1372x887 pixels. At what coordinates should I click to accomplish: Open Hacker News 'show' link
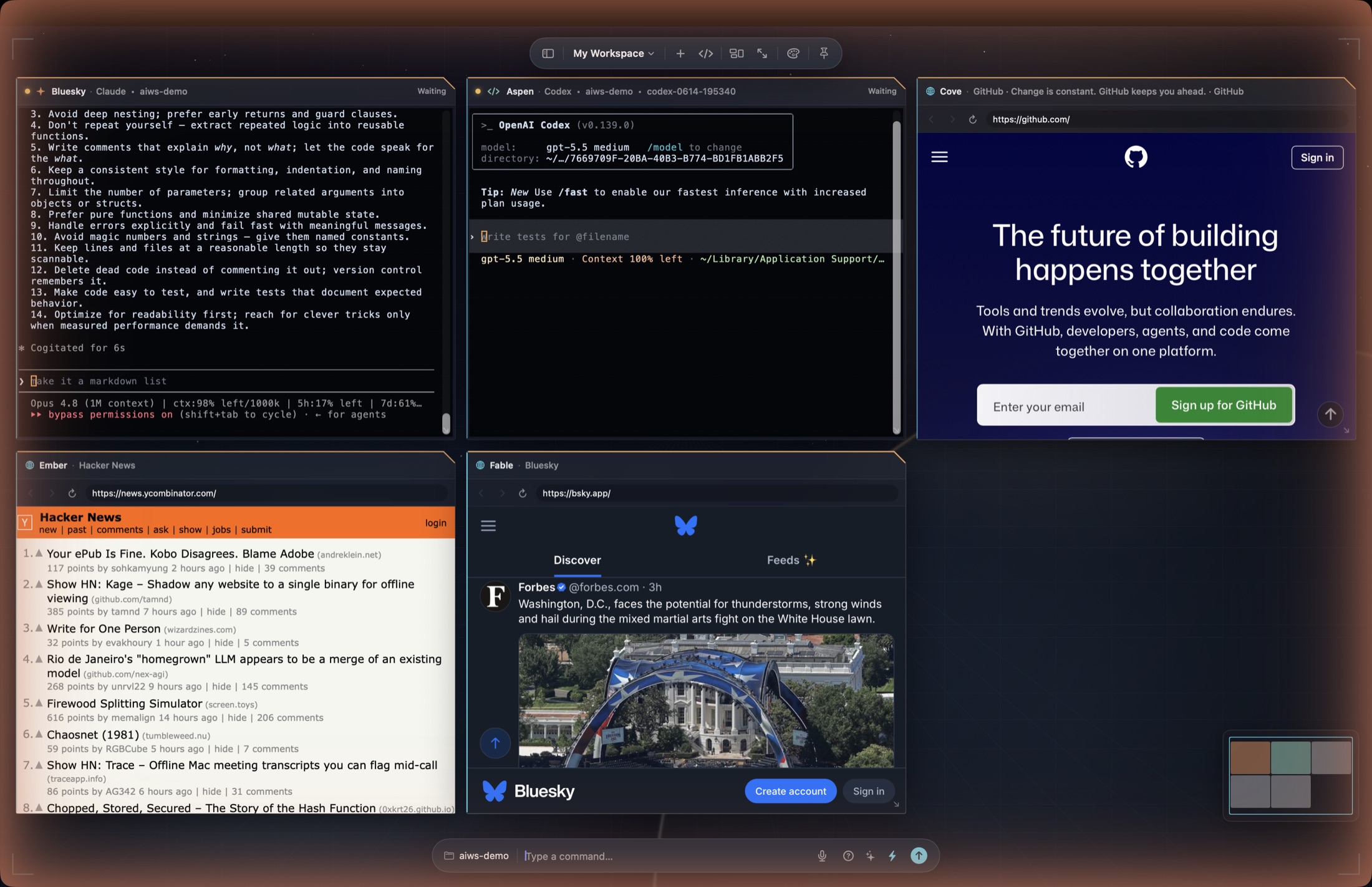tap(190, 530)
